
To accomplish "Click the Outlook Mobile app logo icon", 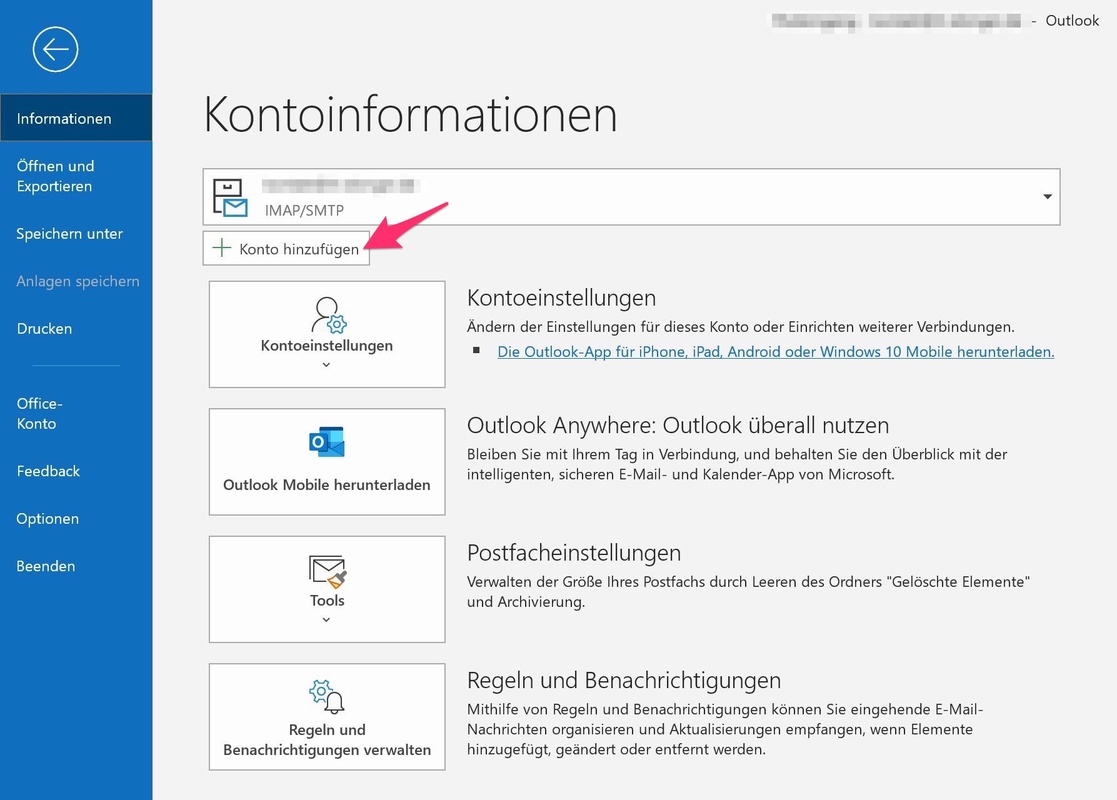I will [327, 442].
